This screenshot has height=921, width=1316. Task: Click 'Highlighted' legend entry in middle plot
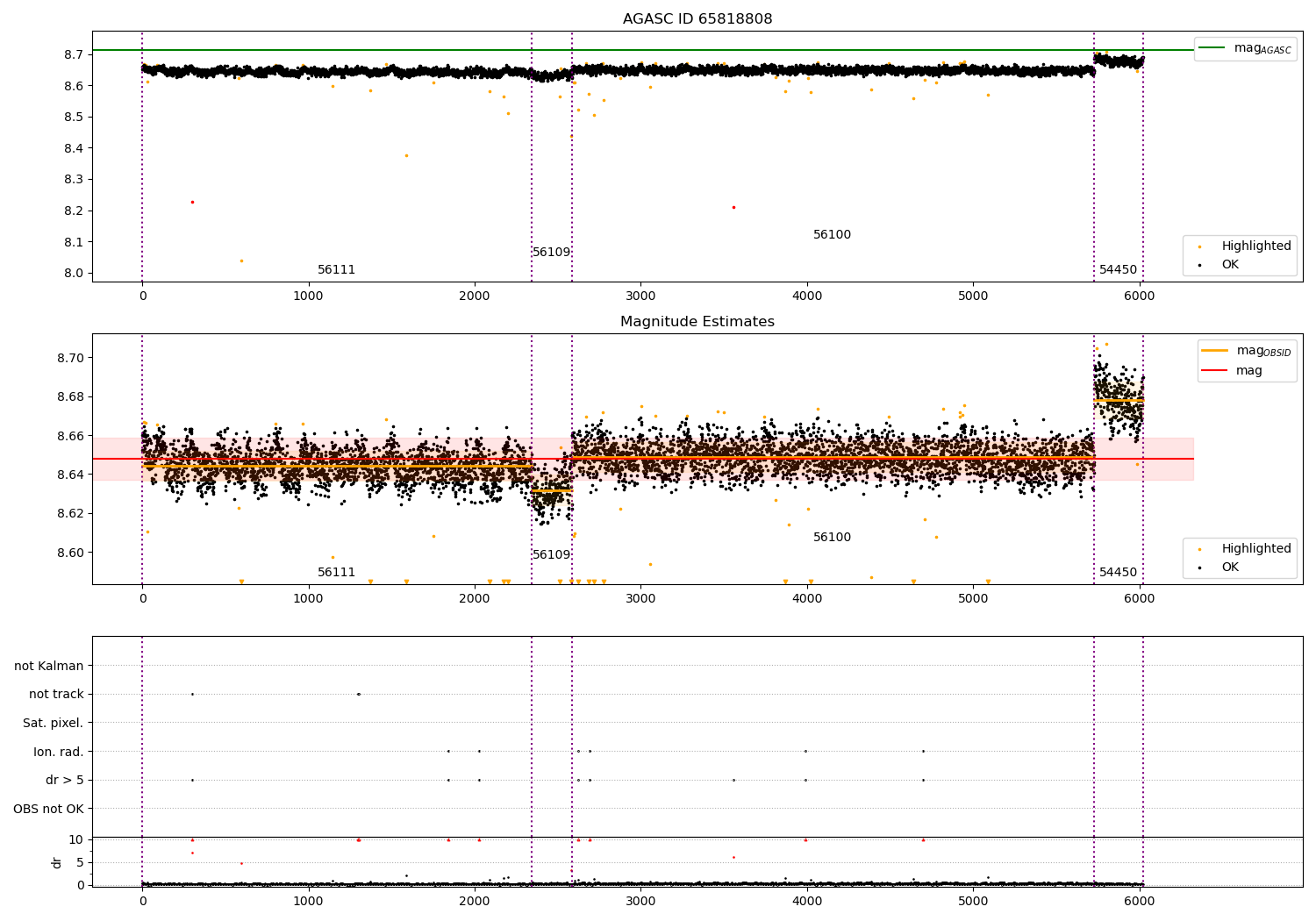1245,549
